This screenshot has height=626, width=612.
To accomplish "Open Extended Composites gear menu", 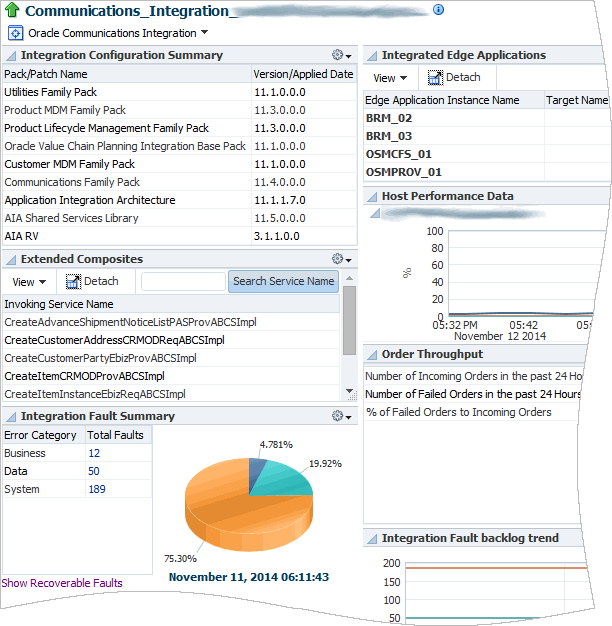I will pyautogui.click(x=342, y=259).
